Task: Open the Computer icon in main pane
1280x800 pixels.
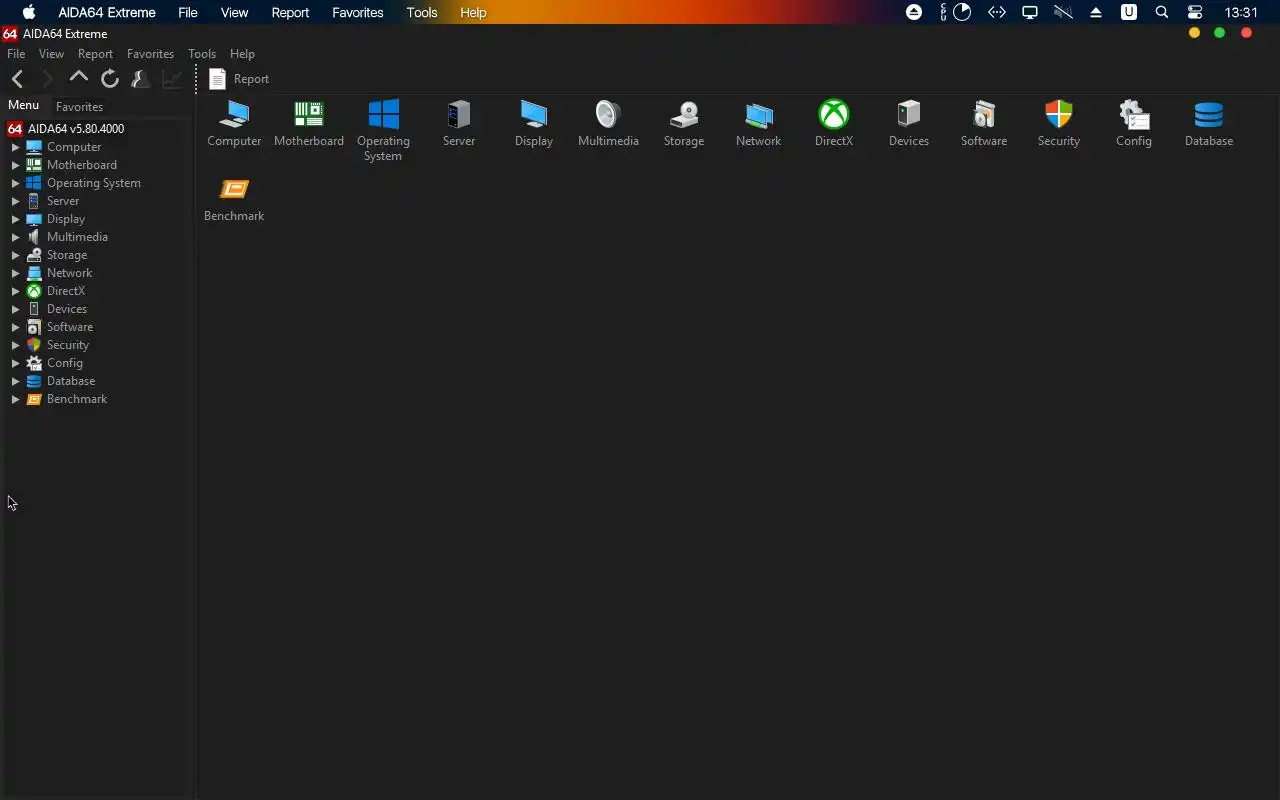Action: click(234, 115)
